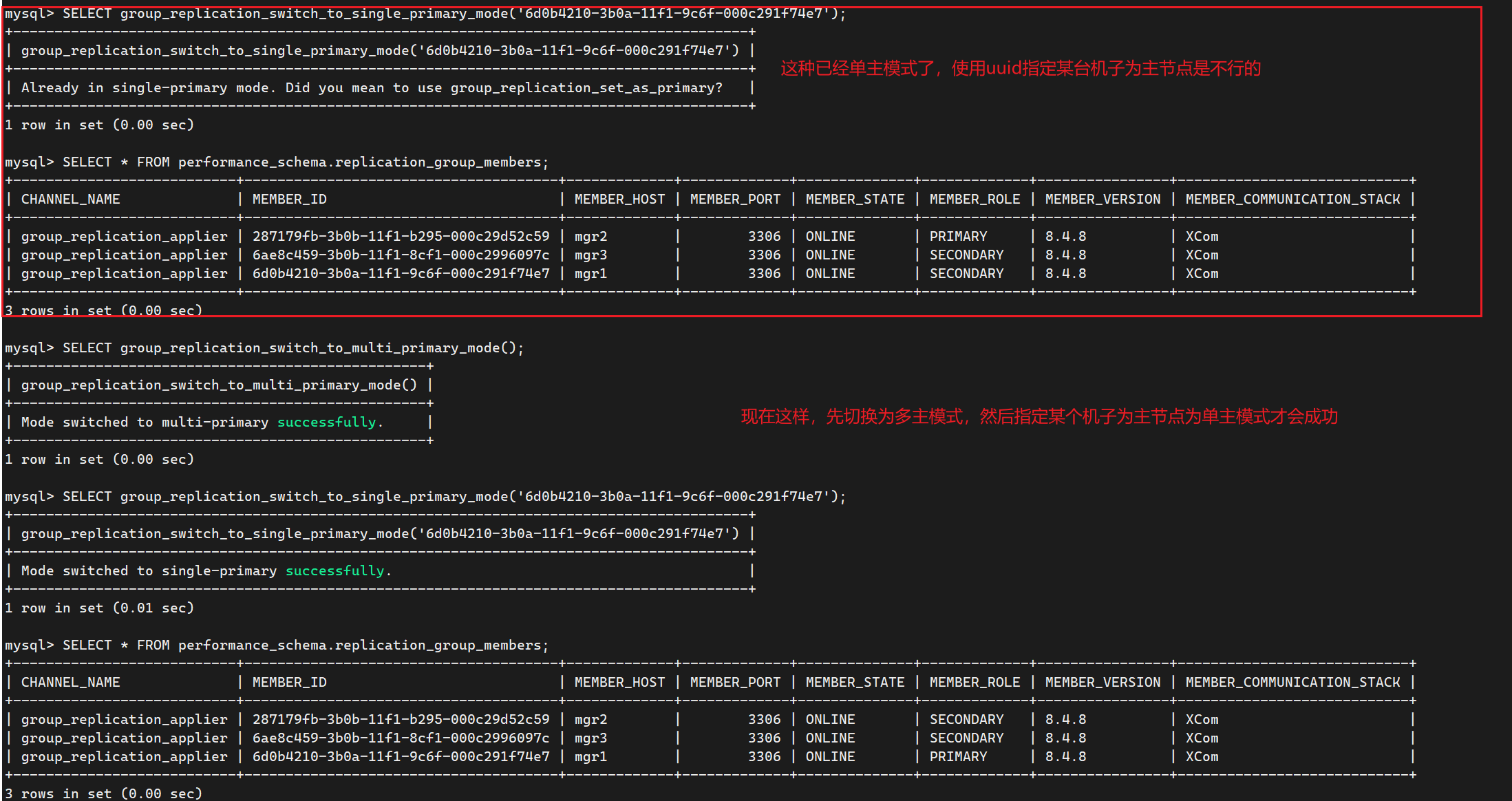Click MEMBER_STATE header in the first table

(855, 199)
